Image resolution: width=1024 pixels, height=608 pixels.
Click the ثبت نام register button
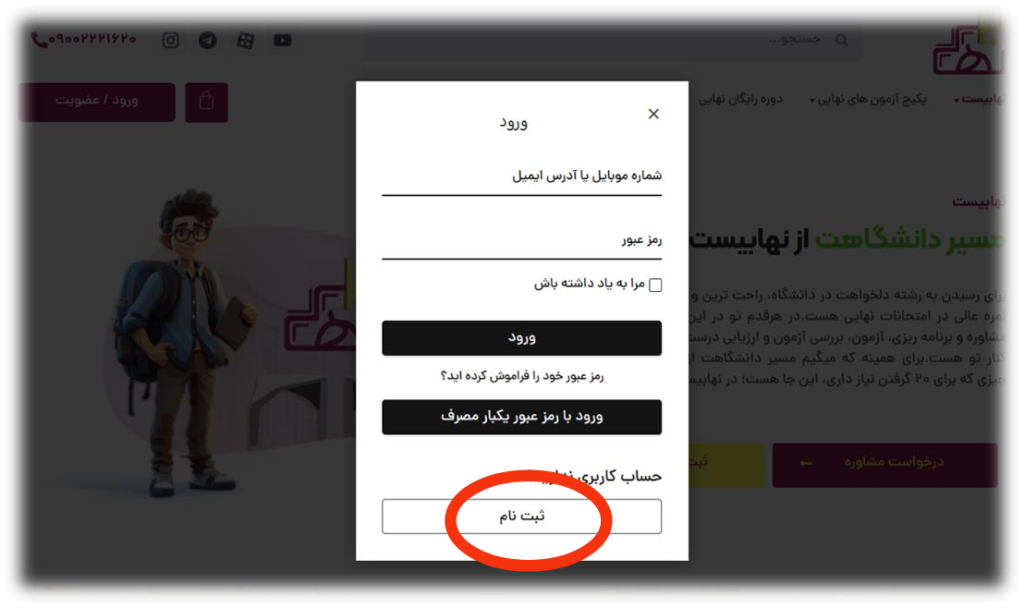[x=522, y=517]
